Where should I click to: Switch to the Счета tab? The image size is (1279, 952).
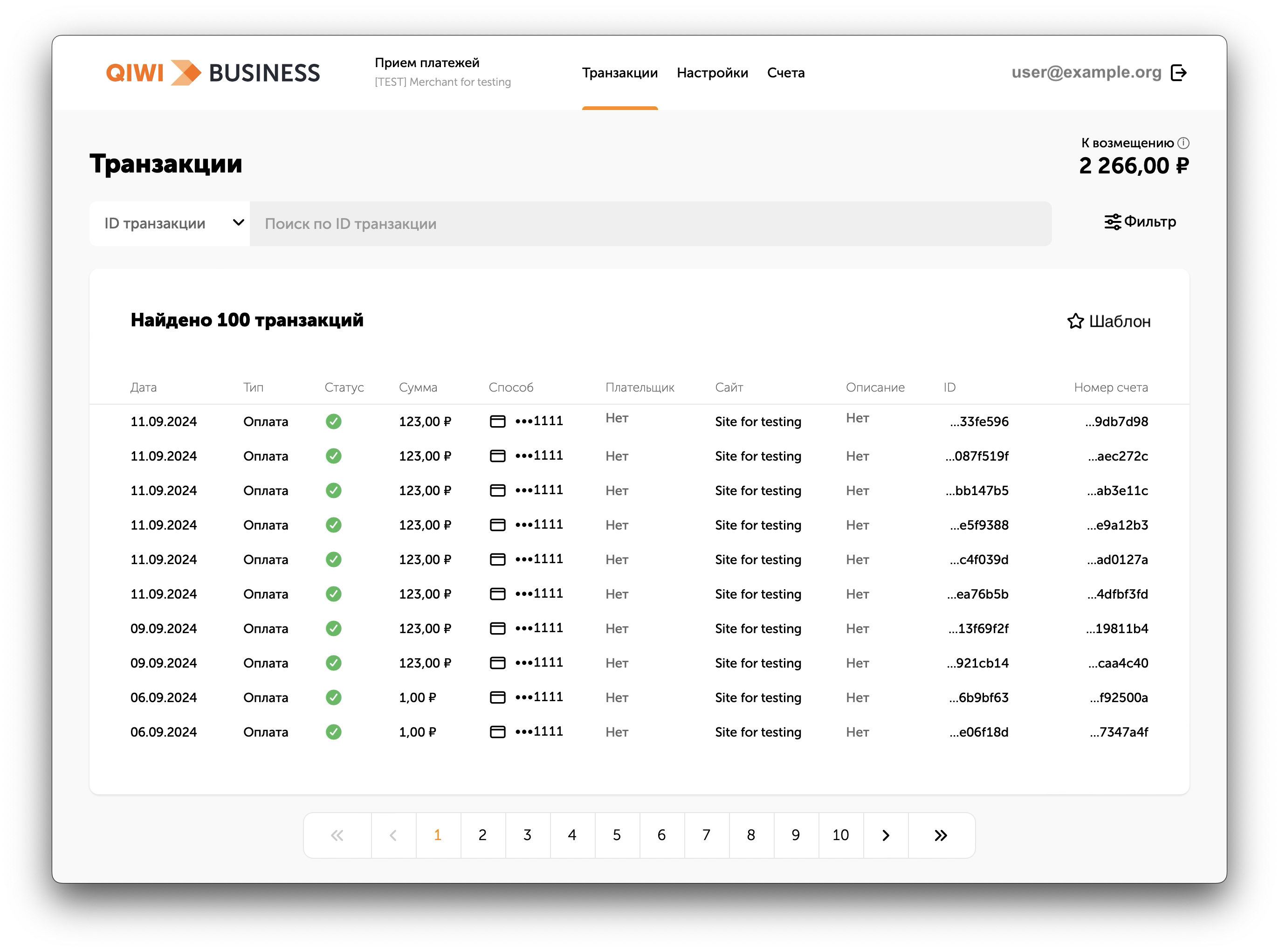coord(785,73)
